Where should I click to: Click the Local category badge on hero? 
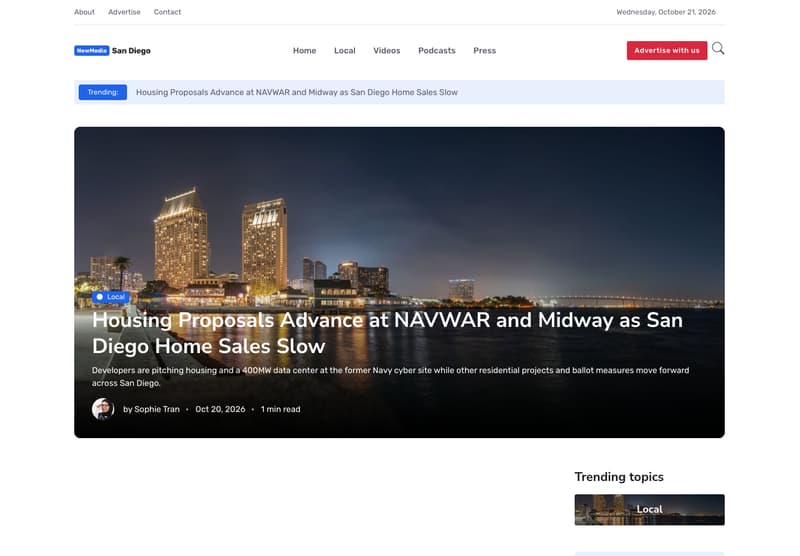(x=111, y=297)
